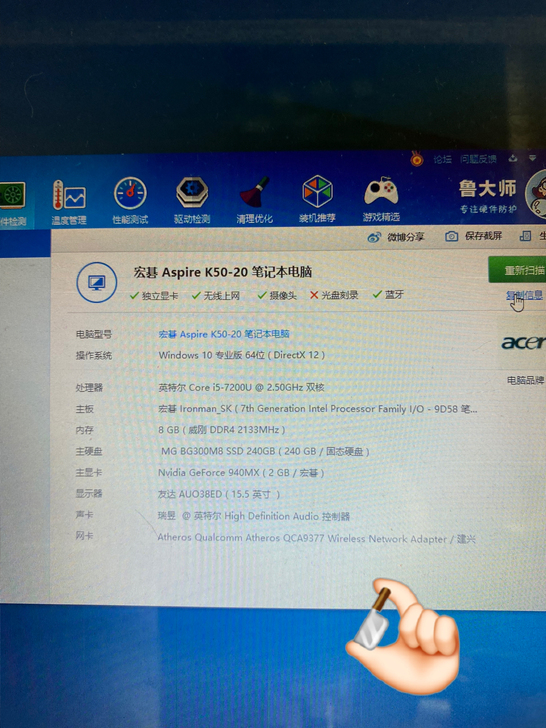Click blue link 宏碁 Aspire K50-20 笔记本电脑
This screenshot has height=728, width=546.
224,334
